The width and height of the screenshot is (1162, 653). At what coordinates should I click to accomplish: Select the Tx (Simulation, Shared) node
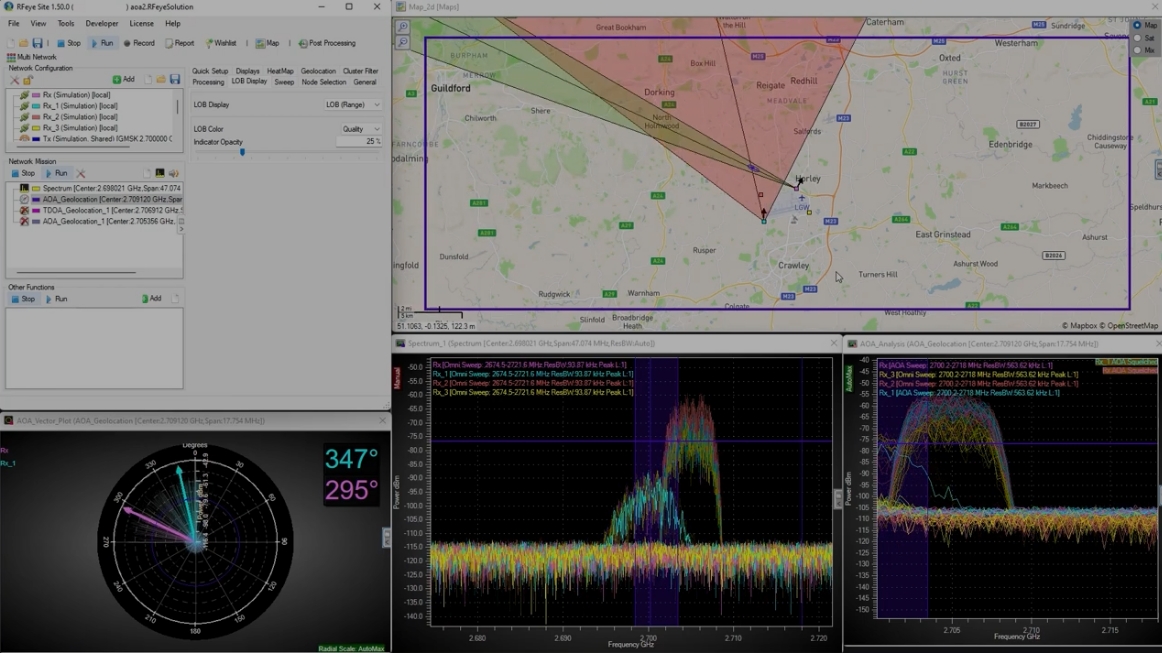pyautogui.click(x=107, y=139)
